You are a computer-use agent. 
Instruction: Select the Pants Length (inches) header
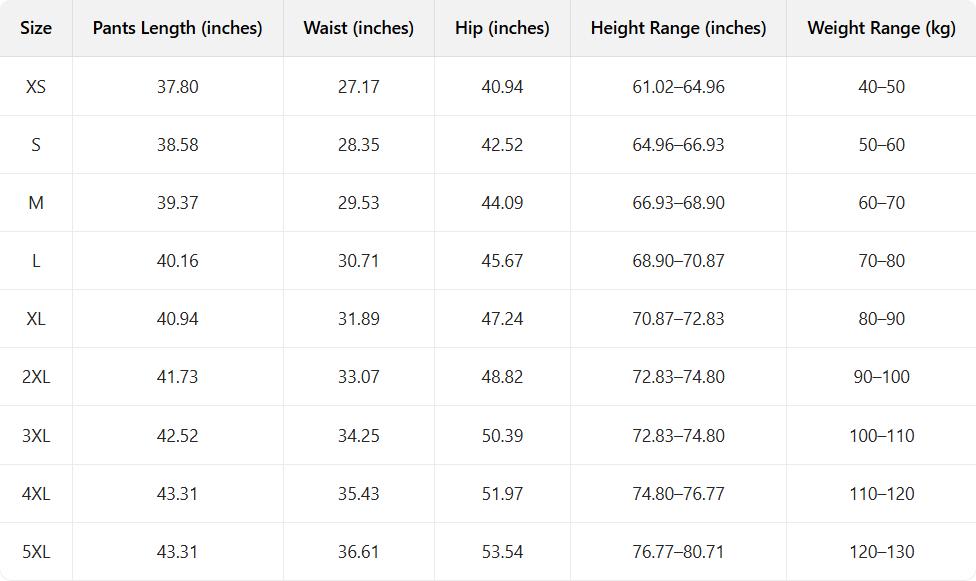(177, 28)
